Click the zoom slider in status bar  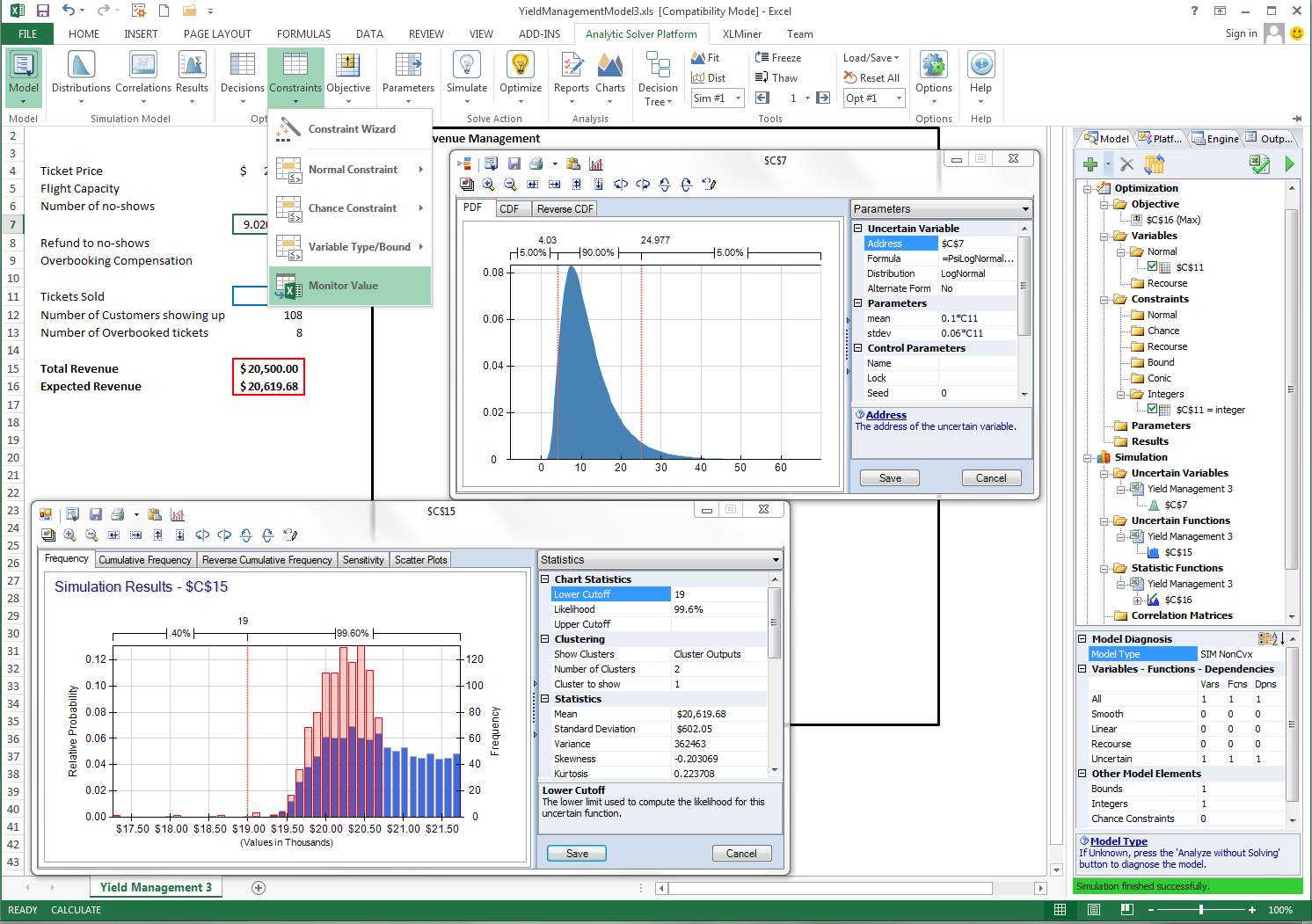(1201, 910)
